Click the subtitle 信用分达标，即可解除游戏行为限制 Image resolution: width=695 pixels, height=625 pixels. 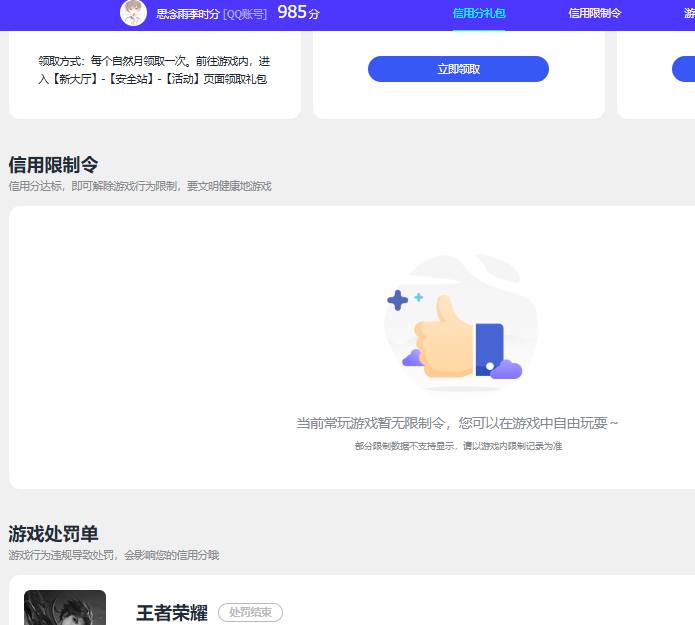tap(140, 186)
